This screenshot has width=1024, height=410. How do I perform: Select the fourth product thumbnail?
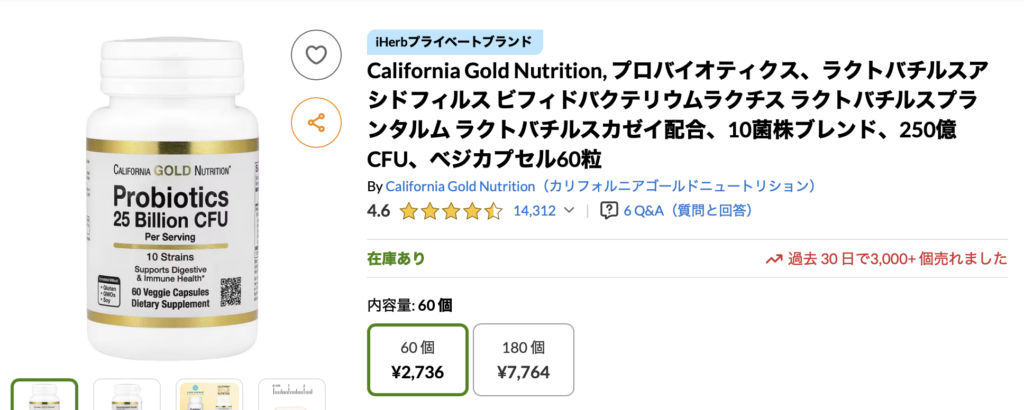click(x=291, y=395)
